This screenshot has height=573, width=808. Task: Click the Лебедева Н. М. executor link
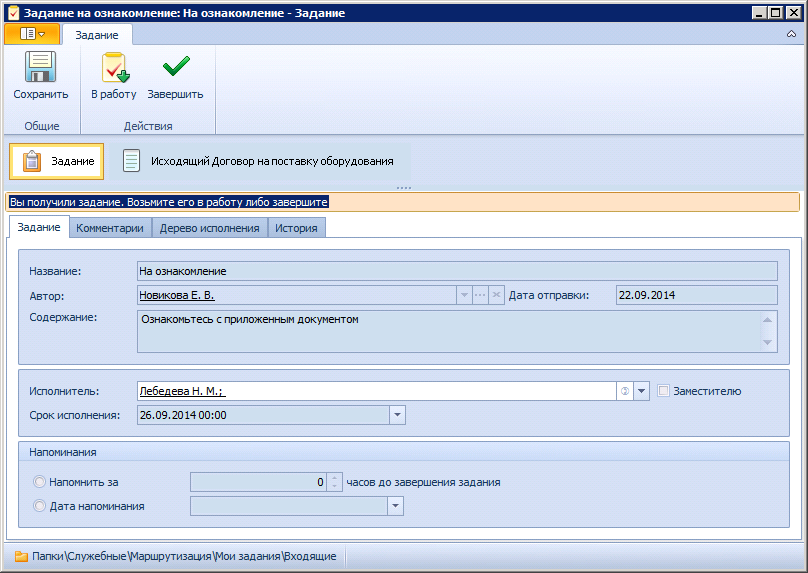click(x=181, y=391)
